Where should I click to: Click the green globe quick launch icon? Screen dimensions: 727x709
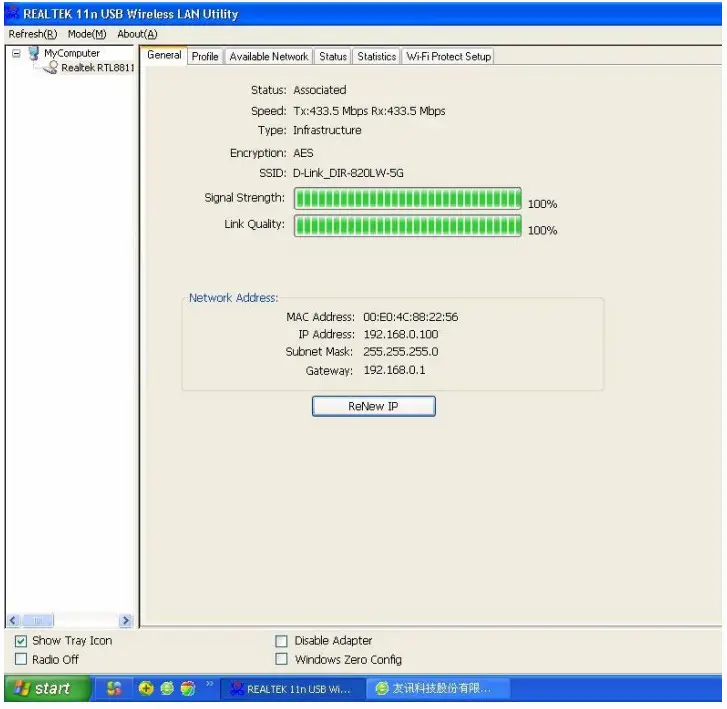coord(167,688)
